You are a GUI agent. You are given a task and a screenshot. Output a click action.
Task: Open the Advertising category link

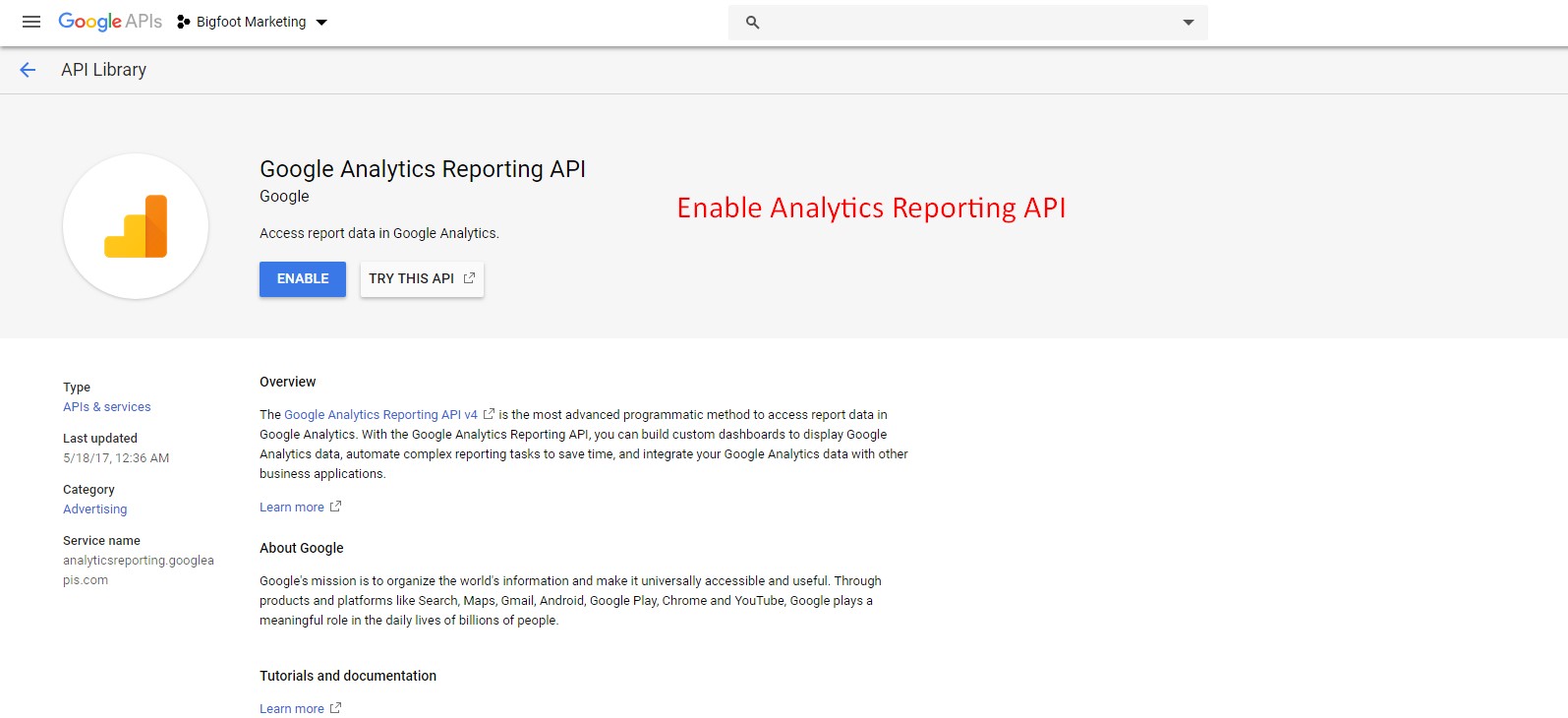coord(95,509)
